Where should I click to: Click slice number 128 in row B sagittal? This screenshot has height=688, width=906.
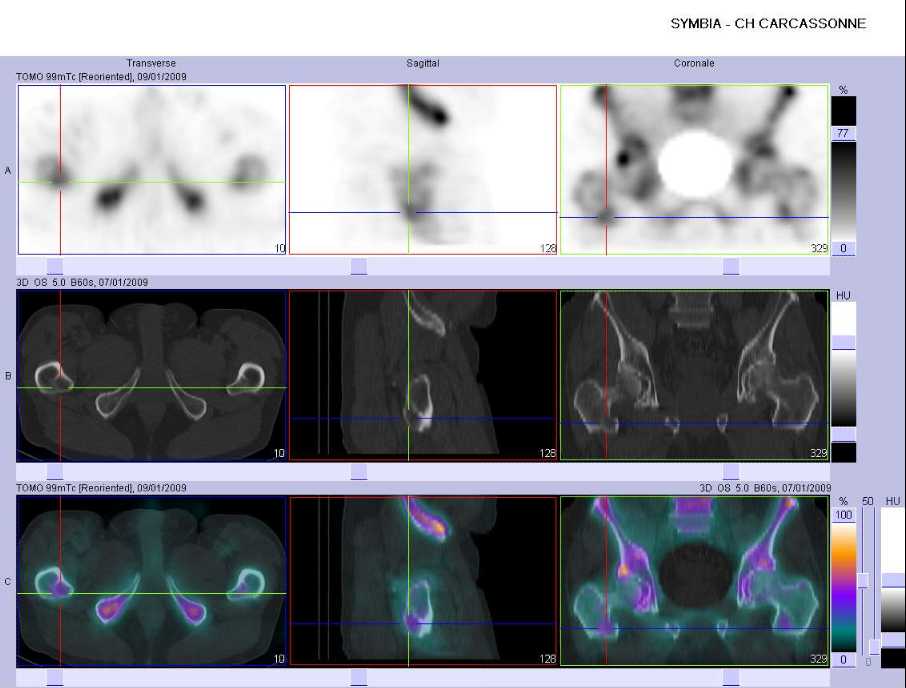click(547, 453)
